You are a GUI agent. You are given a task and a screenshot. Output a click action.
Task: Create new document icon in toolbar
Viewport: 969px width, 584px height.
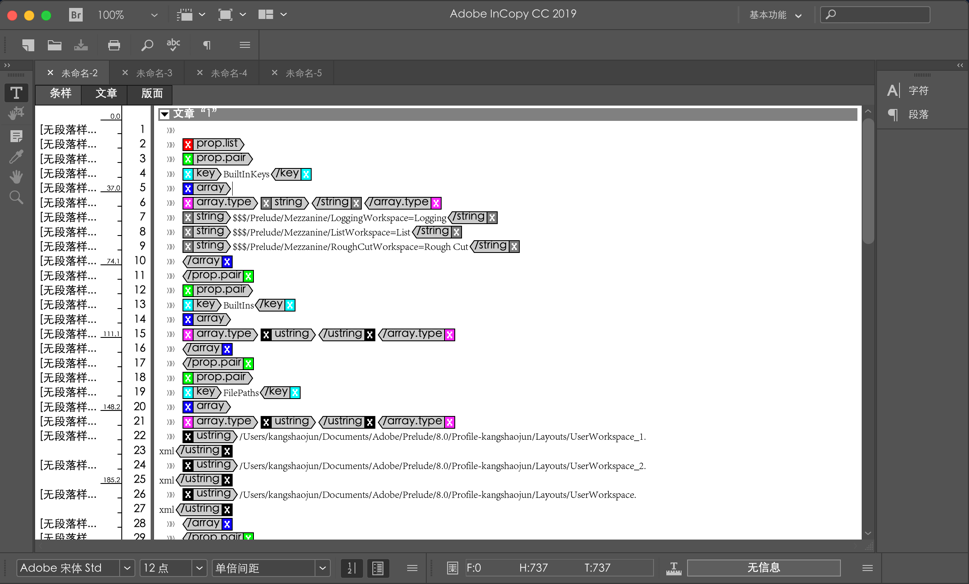pyautogui.click(x=27, y=44)
